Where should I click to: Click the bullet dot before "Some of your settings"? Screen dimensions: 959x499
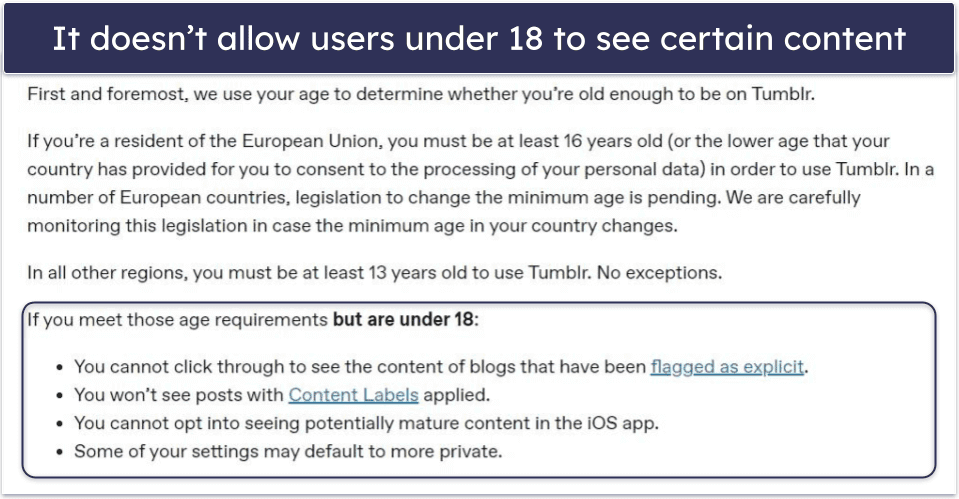[x=62, y=452]
